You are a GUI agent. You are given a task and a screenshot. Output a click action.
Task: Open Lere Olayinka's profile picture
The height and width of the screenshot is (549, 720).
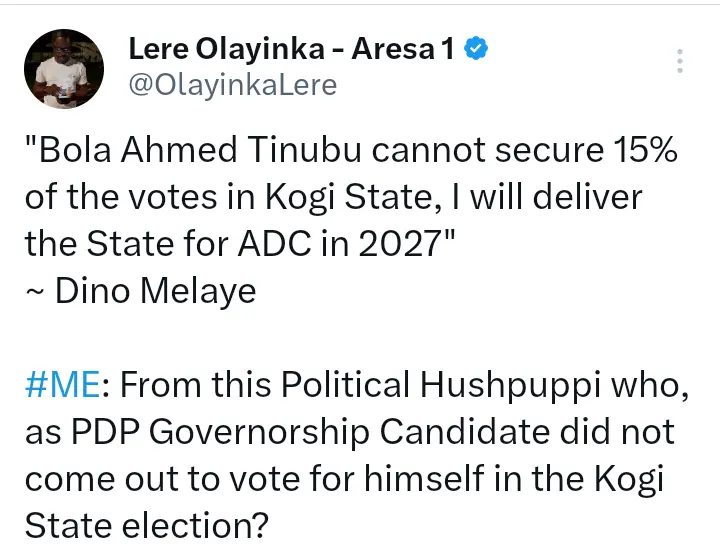63,68
